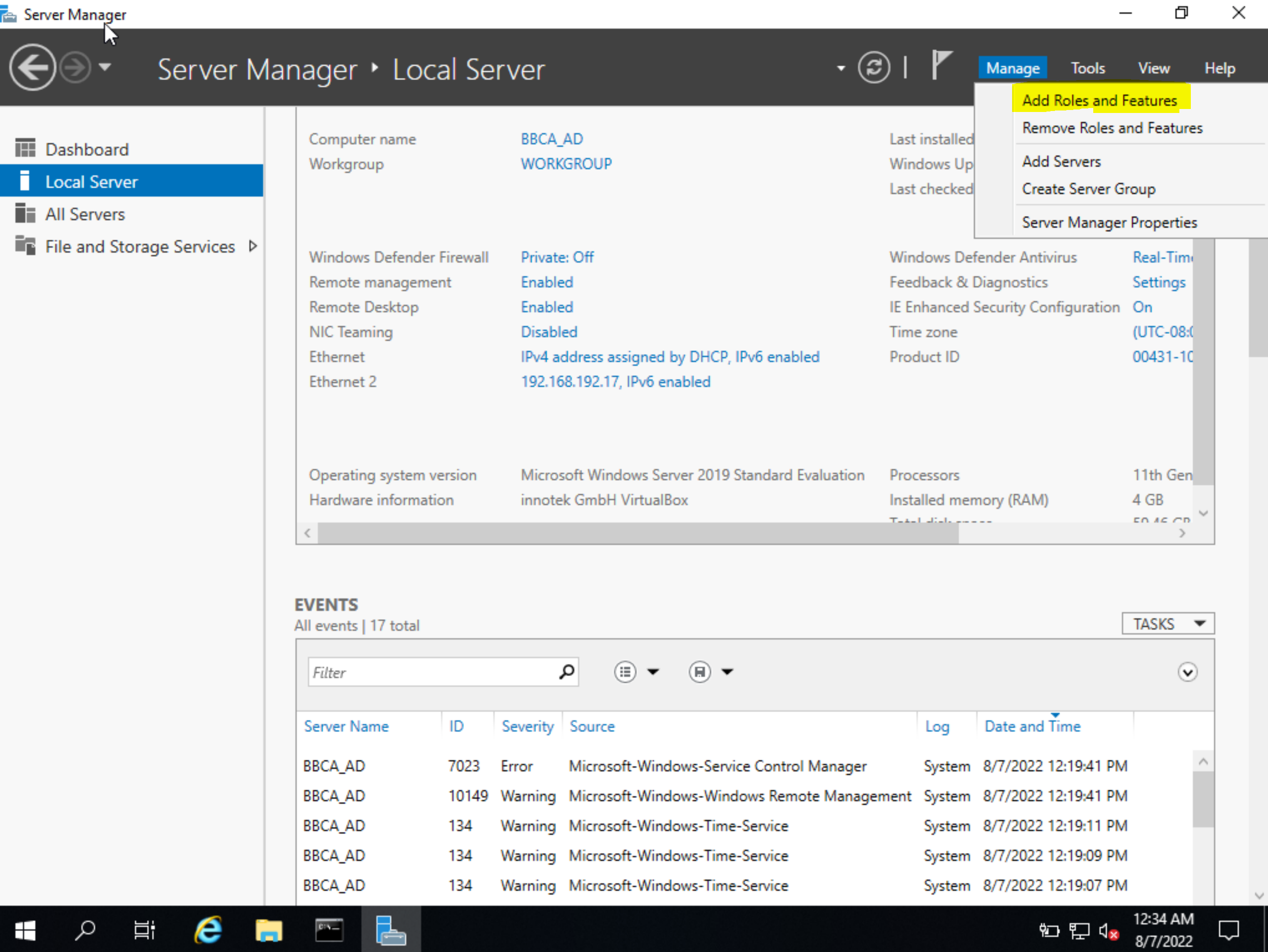Open Ethernet IPv4 DHCP link
1268x952 pixels.
coord(670,357)
